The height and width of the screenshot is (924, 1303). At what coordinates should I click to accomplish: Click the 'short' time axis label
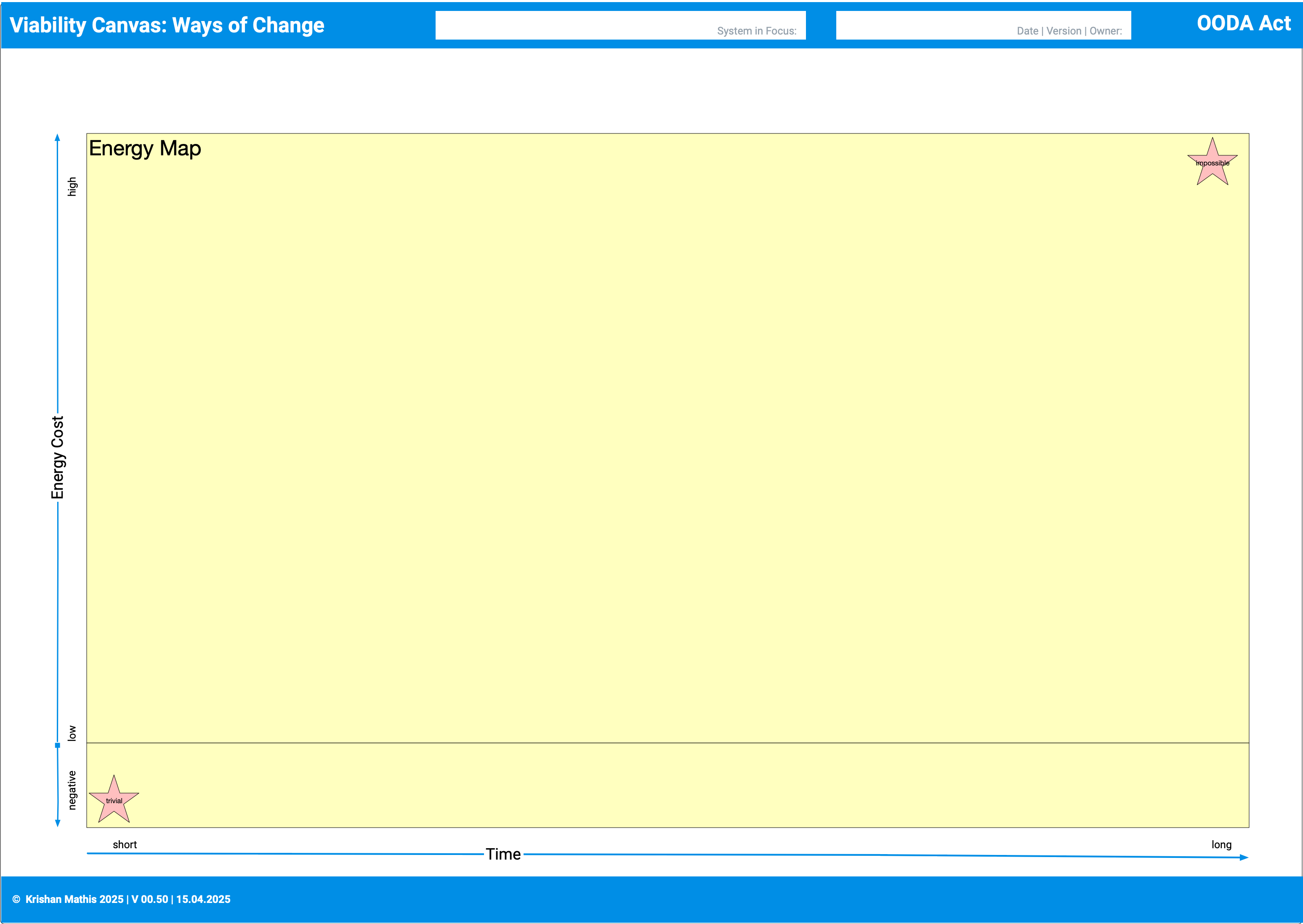pyautogui.click(x=125, y=844)
